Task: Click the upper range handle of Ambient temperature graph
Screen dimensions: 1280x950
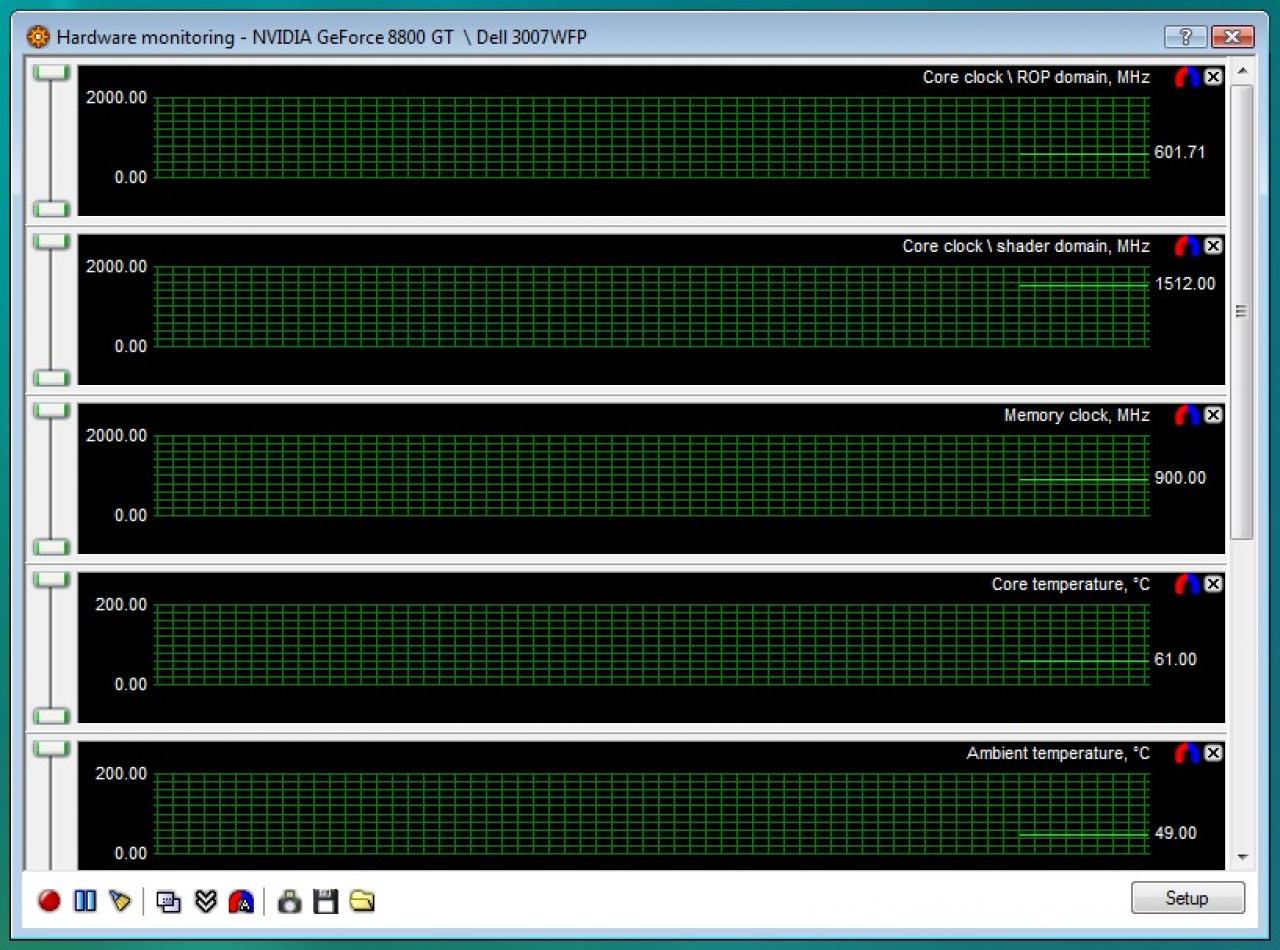Action: (x=51, y=749)
